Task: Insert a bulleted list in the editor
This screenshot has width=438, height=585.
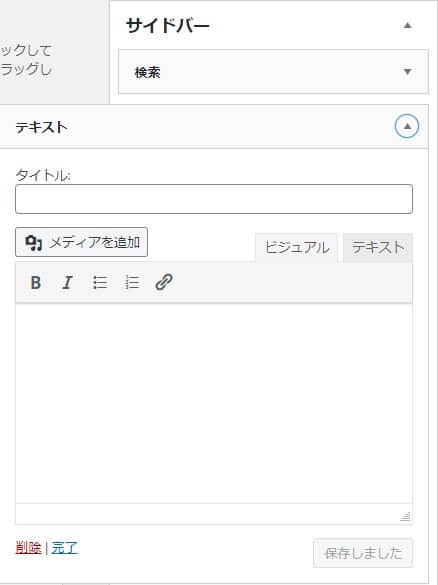Action: click(100, 282)
